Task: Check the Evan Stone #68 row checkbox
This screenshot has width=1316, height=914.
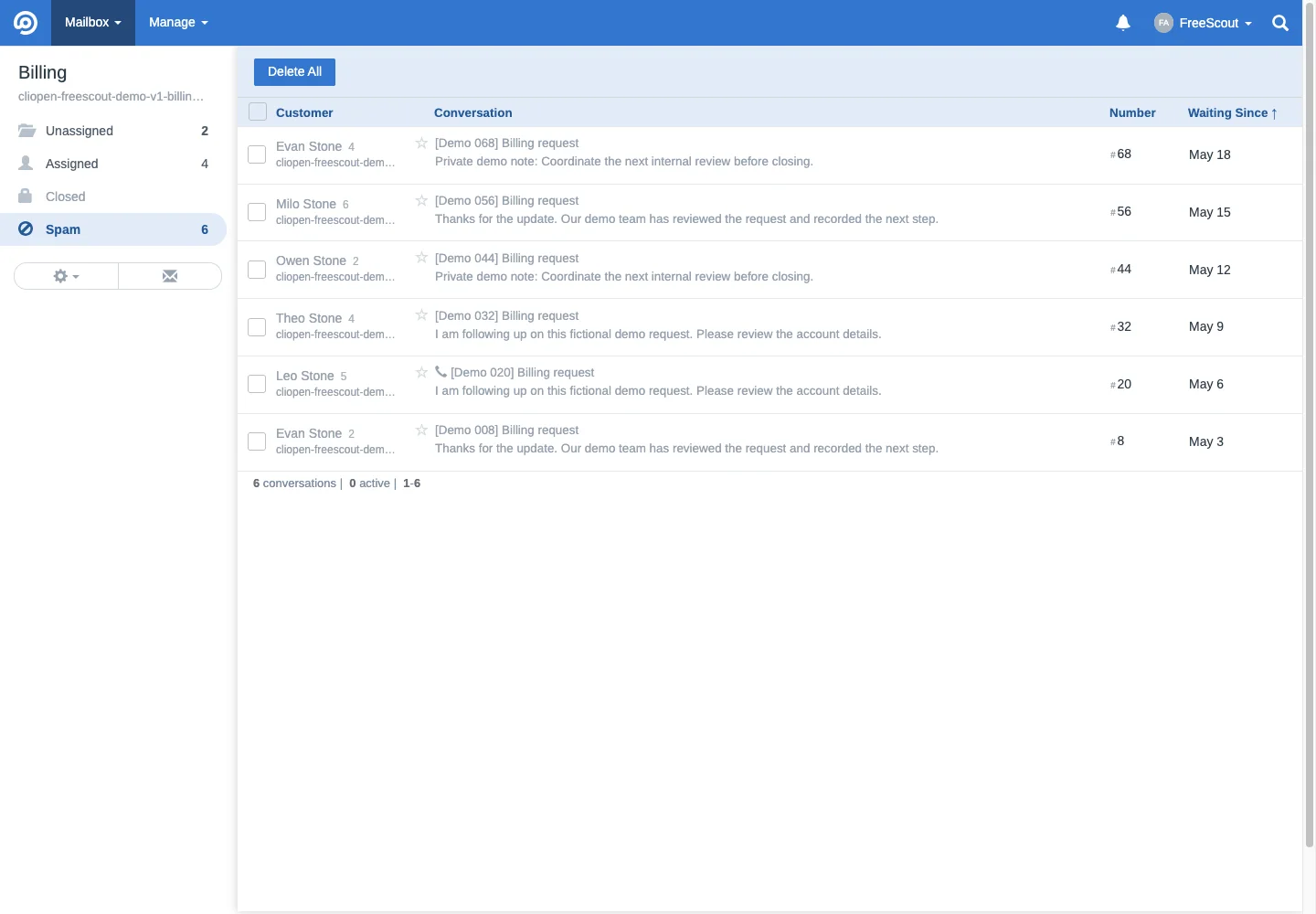Action: point(257,154)
